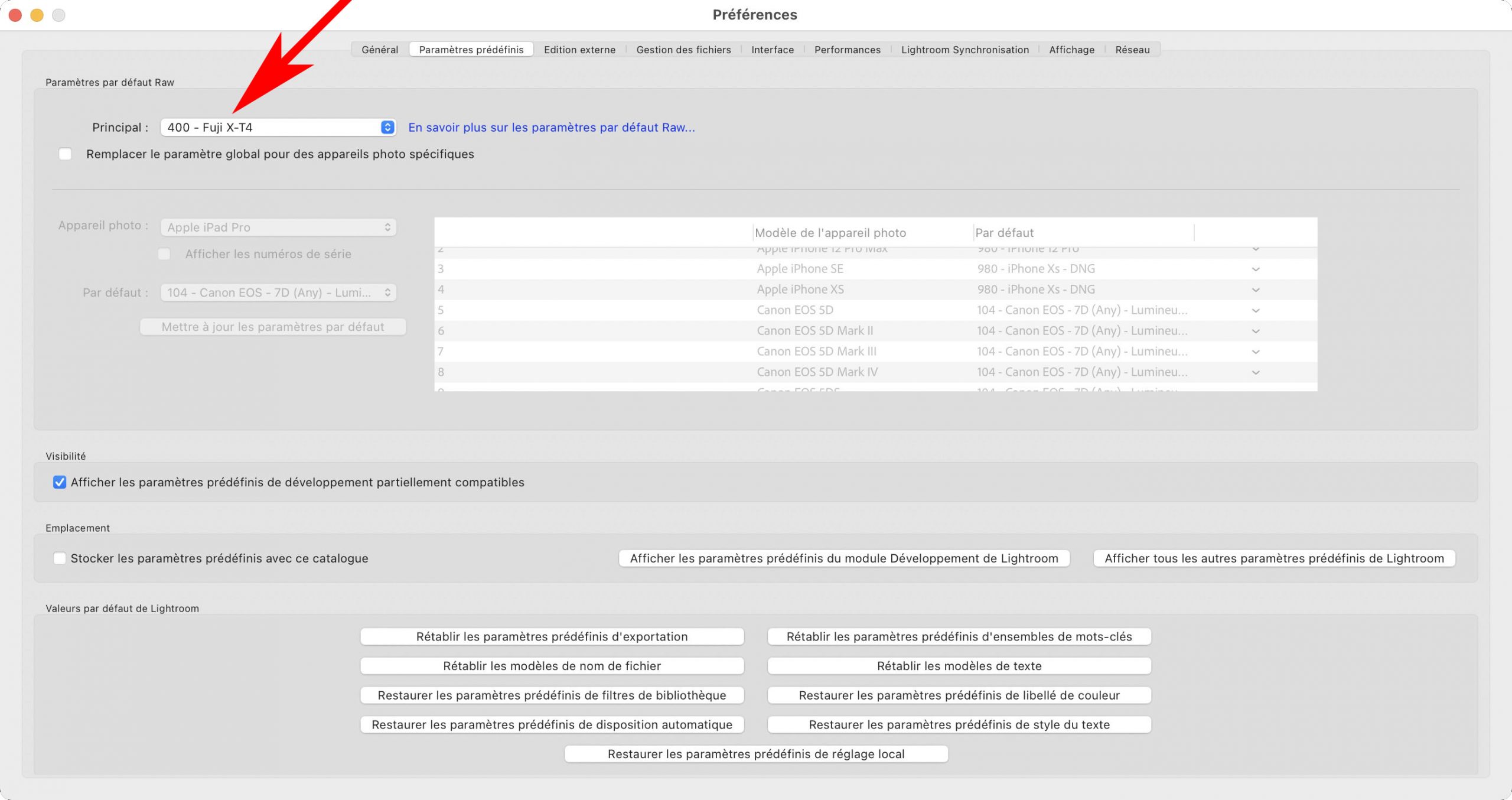Click Rétablir les paramètres prédéfinis d'exportation
1512x800 pixels.
(552, 636)
